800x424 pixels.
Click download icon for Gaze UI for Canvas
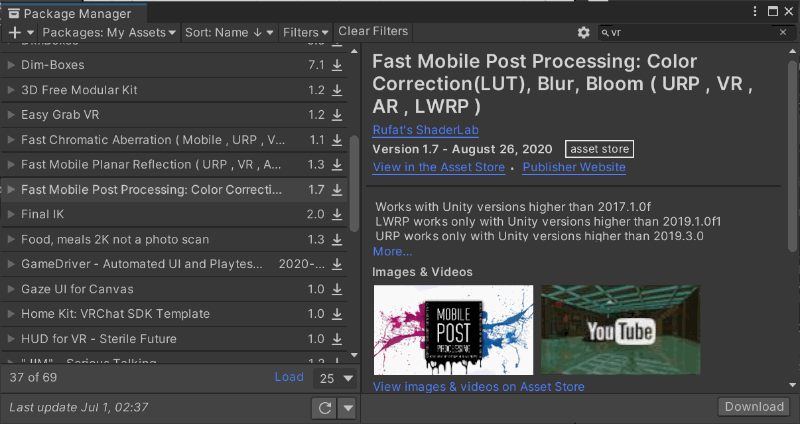337,289
